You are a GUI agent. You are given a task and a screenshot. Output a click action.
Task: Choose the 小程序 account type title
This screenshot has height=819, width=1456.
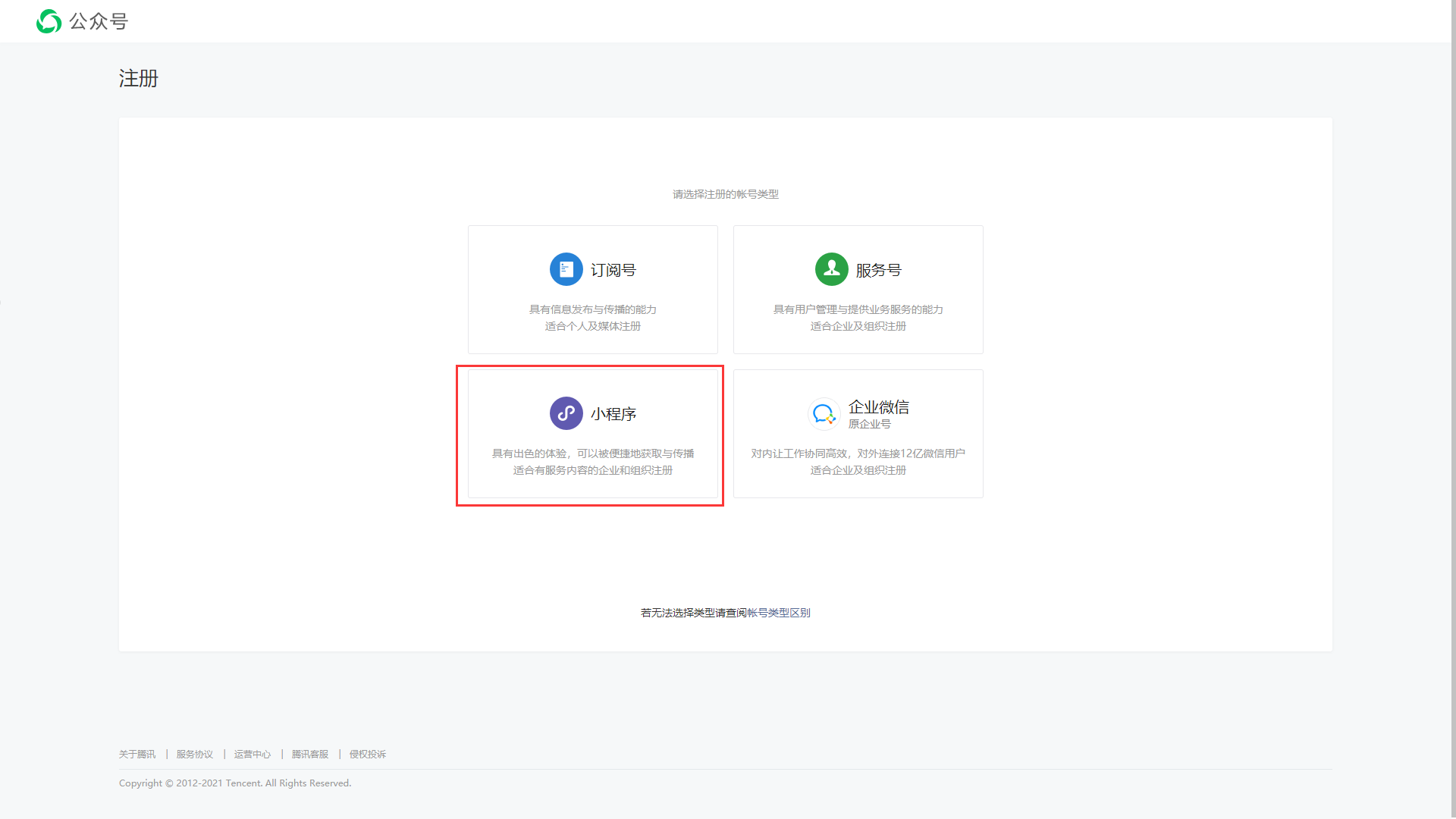coord(613,414)
